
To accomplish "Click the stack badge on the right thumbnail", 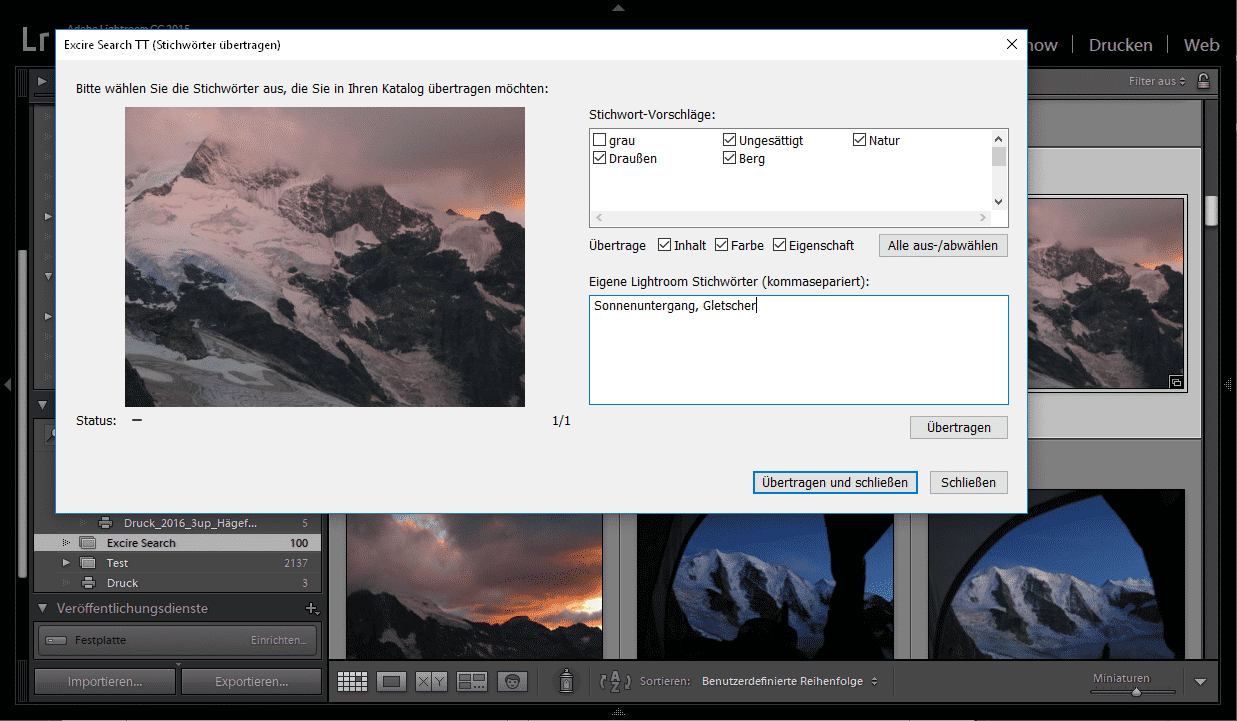I will point(1176,382).
